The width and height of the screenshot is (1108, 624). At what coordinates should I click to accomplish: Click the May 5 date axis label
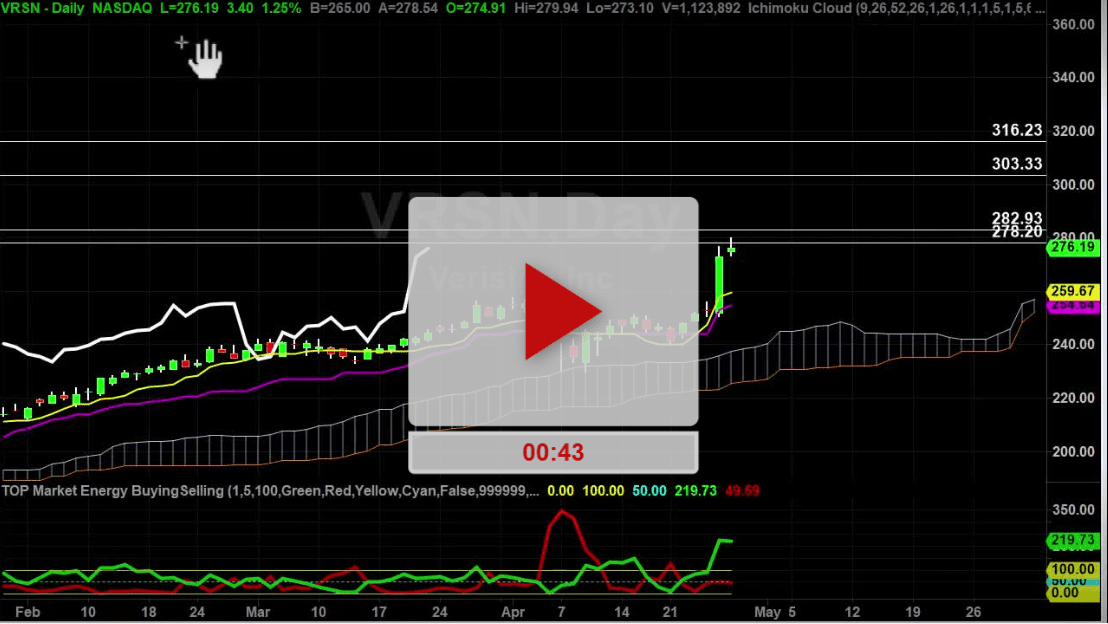coord(774,612)
